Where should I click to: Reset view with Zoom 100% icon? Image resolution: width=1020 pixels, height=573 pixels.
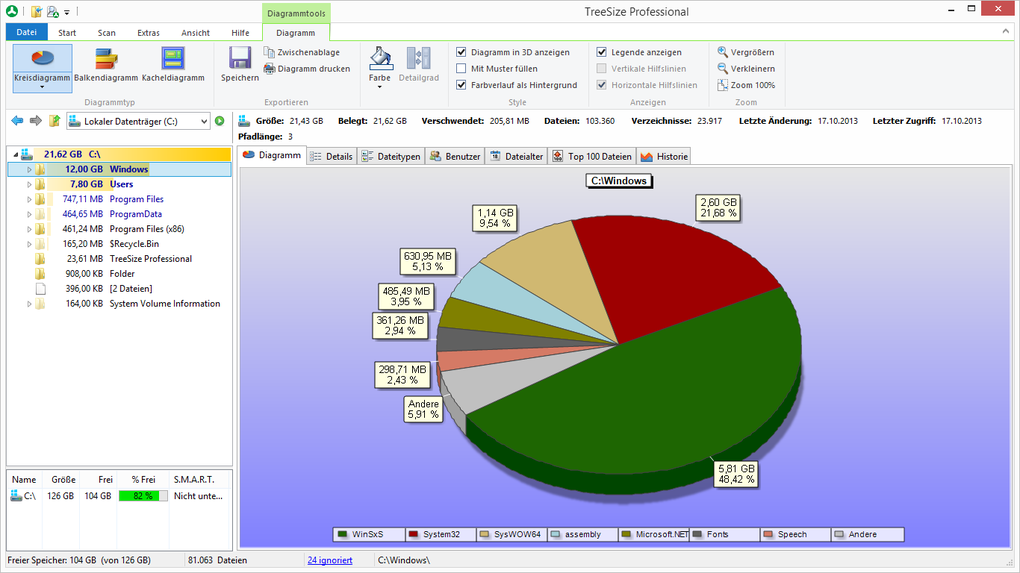click(722, 85)
